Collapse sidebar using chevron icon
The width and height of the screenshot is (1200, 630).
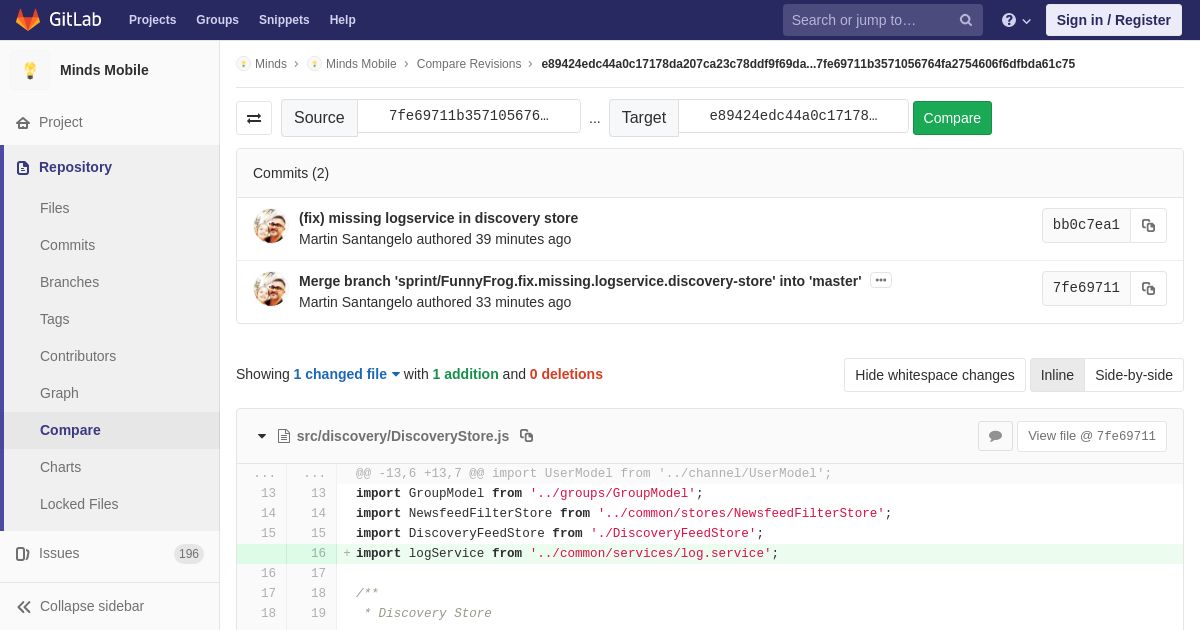[x=24, y=607]
